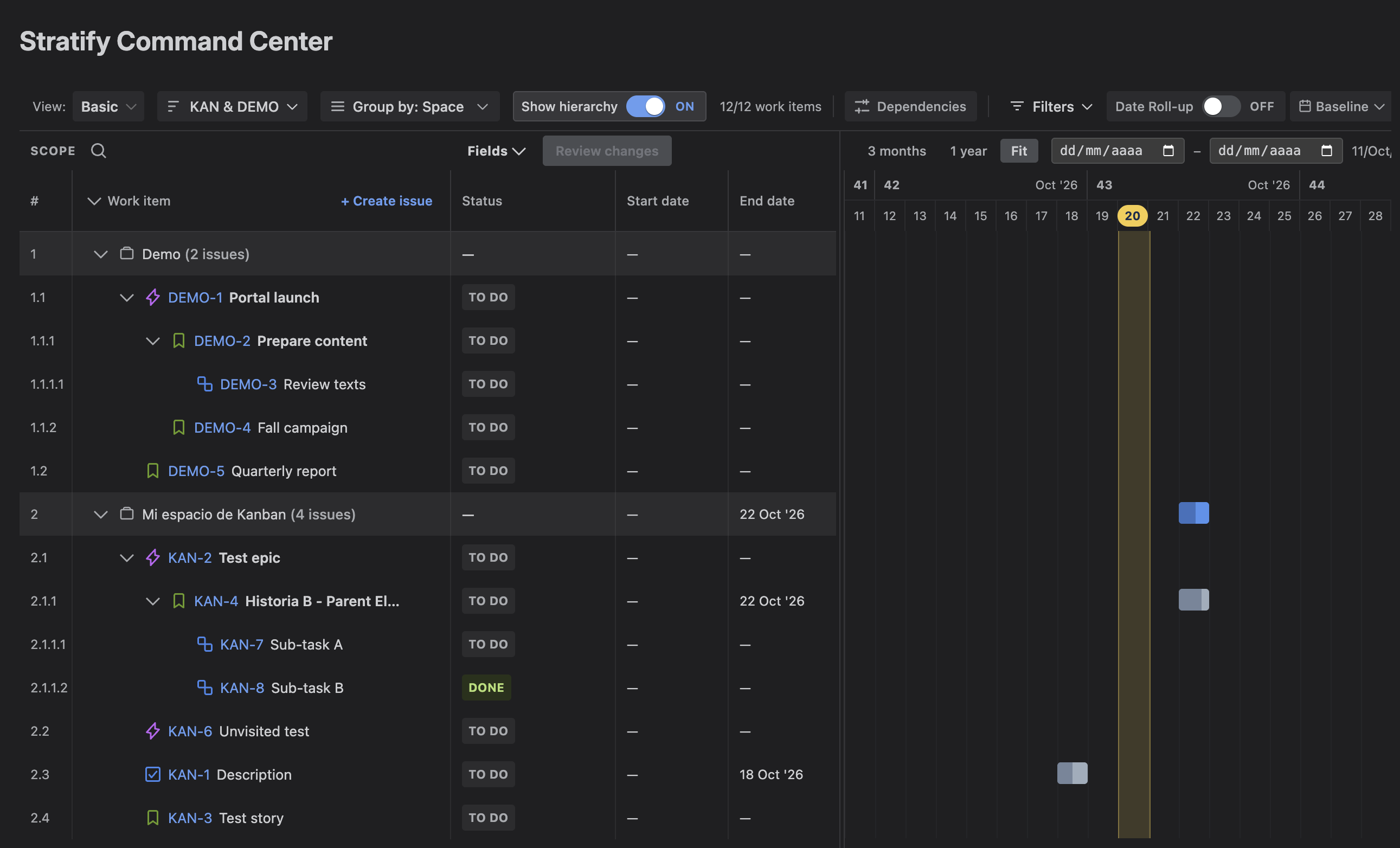
Task: Click the DEMO-1 epic lightning icon
Action: tap(152, 297)
